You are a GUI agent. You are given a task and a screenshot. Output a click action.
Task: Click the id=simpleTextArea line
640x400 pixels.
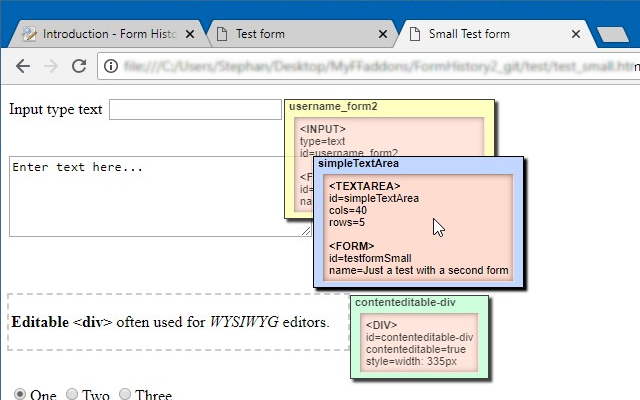(x=374, y=198)
